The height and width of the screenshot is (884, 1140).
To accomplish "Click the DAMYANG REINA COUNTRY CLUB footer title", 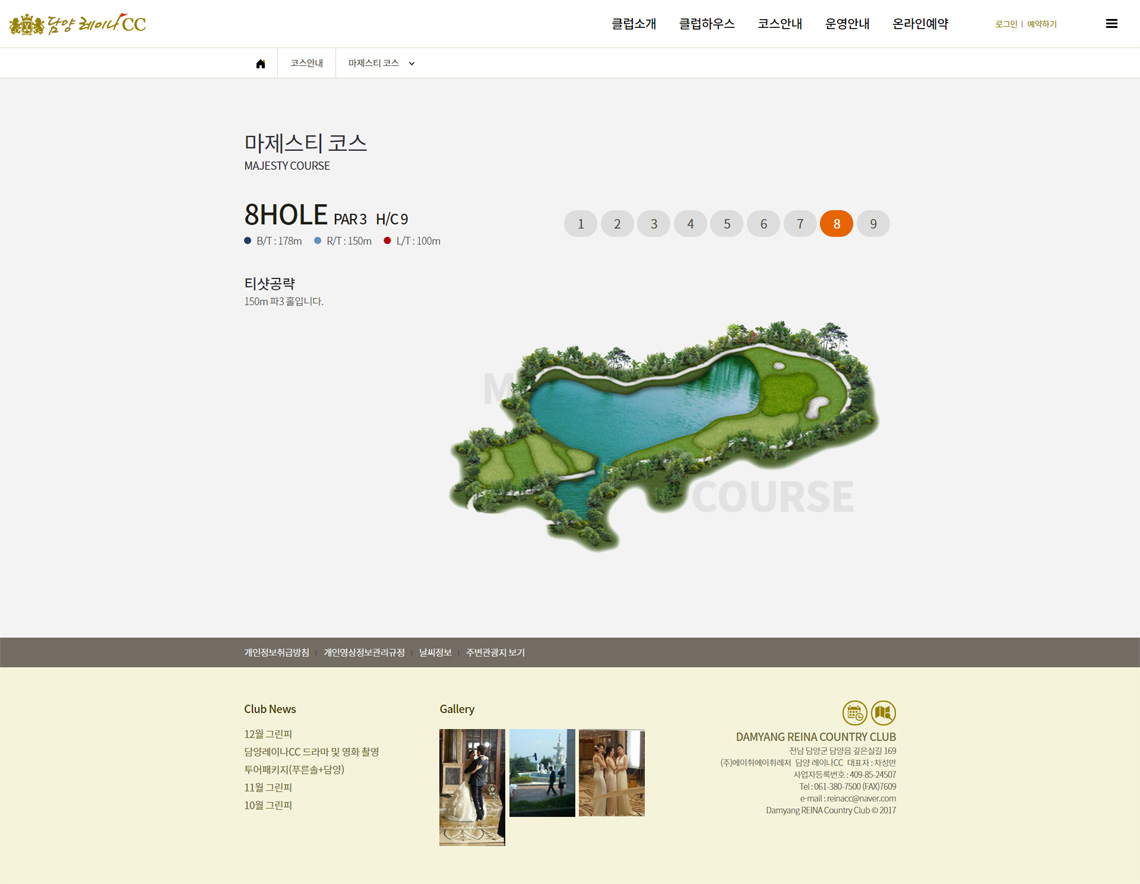I will point(816,737).
